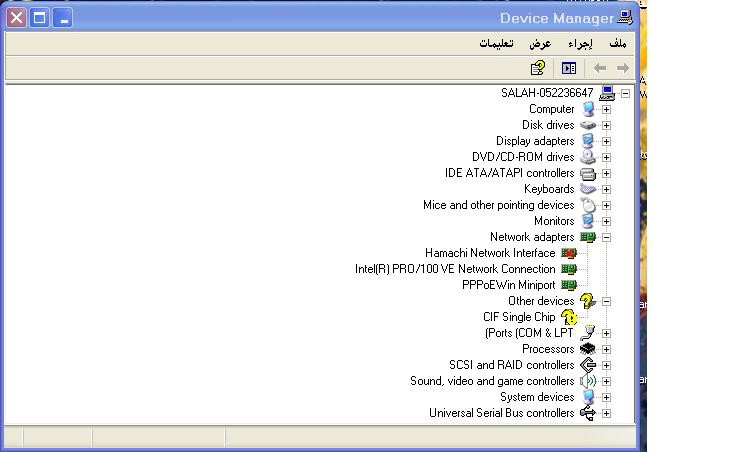
Task: Click the DVD/CD-ROM drives disc icon
Action: 588,157
